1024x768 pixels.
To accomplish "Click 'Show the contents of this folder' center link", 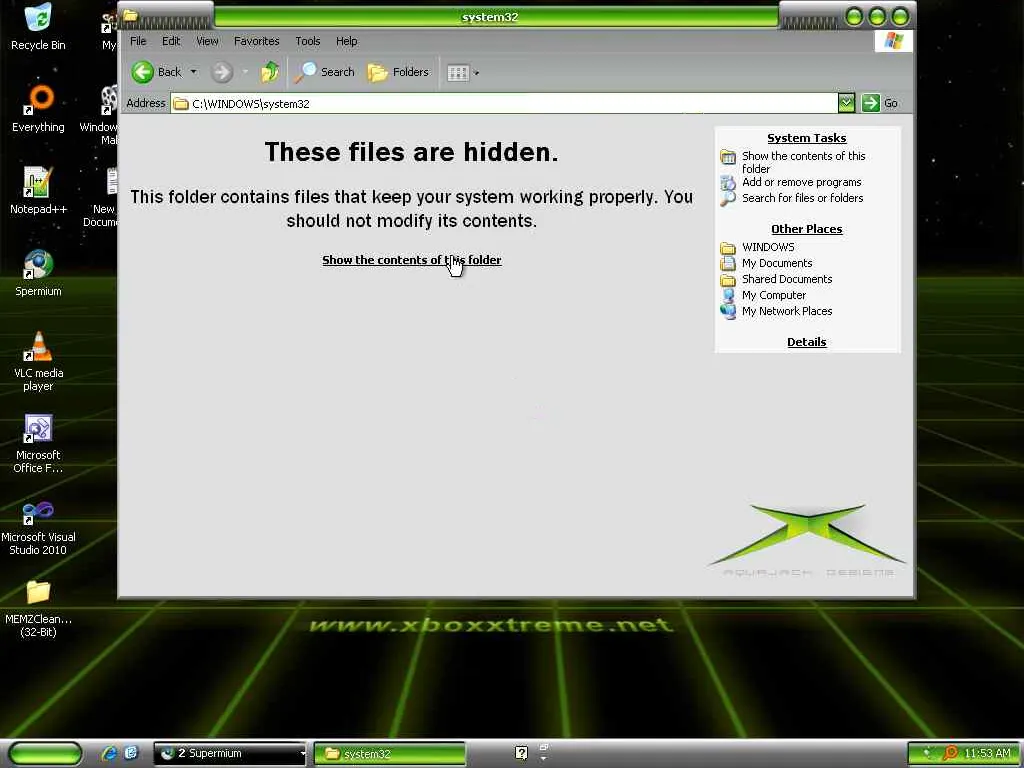I will pyautogui.click(x=411, y=260).
